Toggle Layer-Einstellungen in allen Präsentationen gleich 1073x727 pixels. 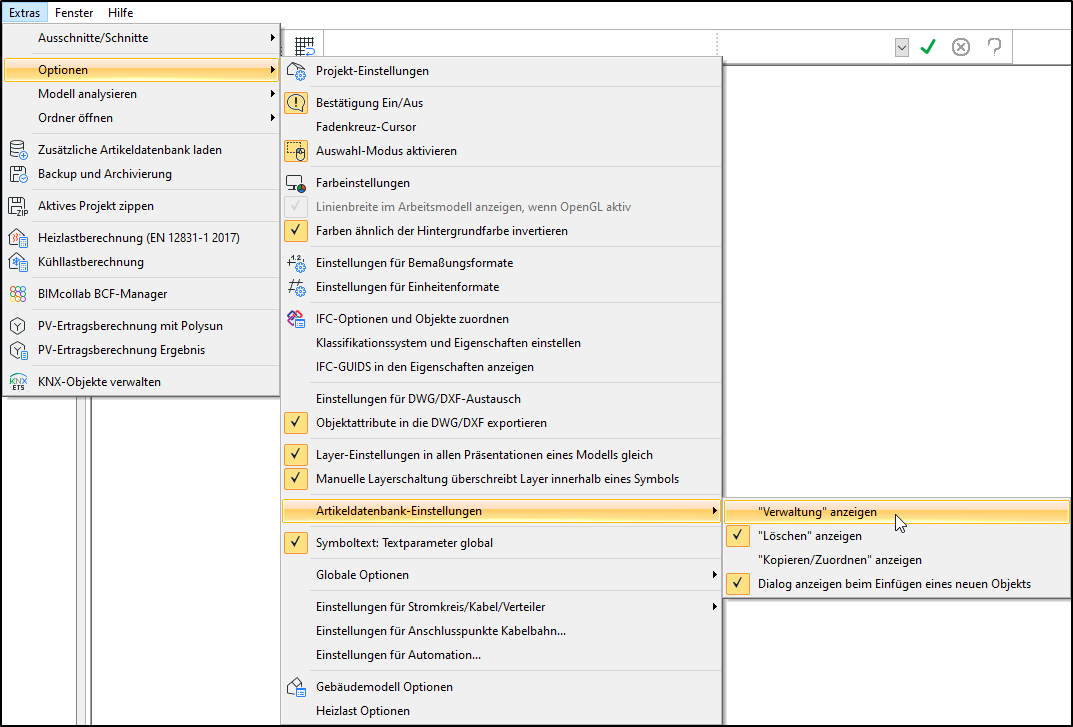(502, 455)
